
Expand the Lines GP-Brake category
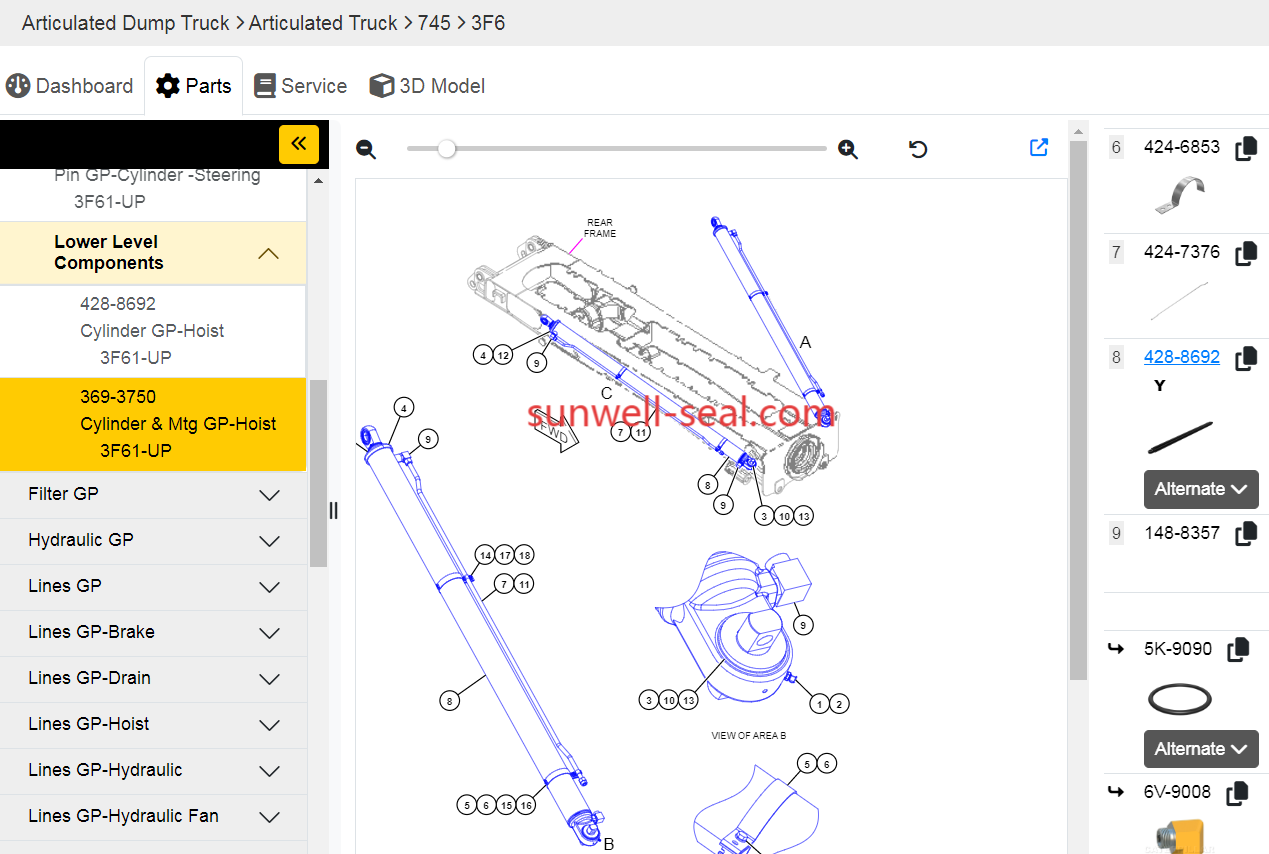pos(269,633)
